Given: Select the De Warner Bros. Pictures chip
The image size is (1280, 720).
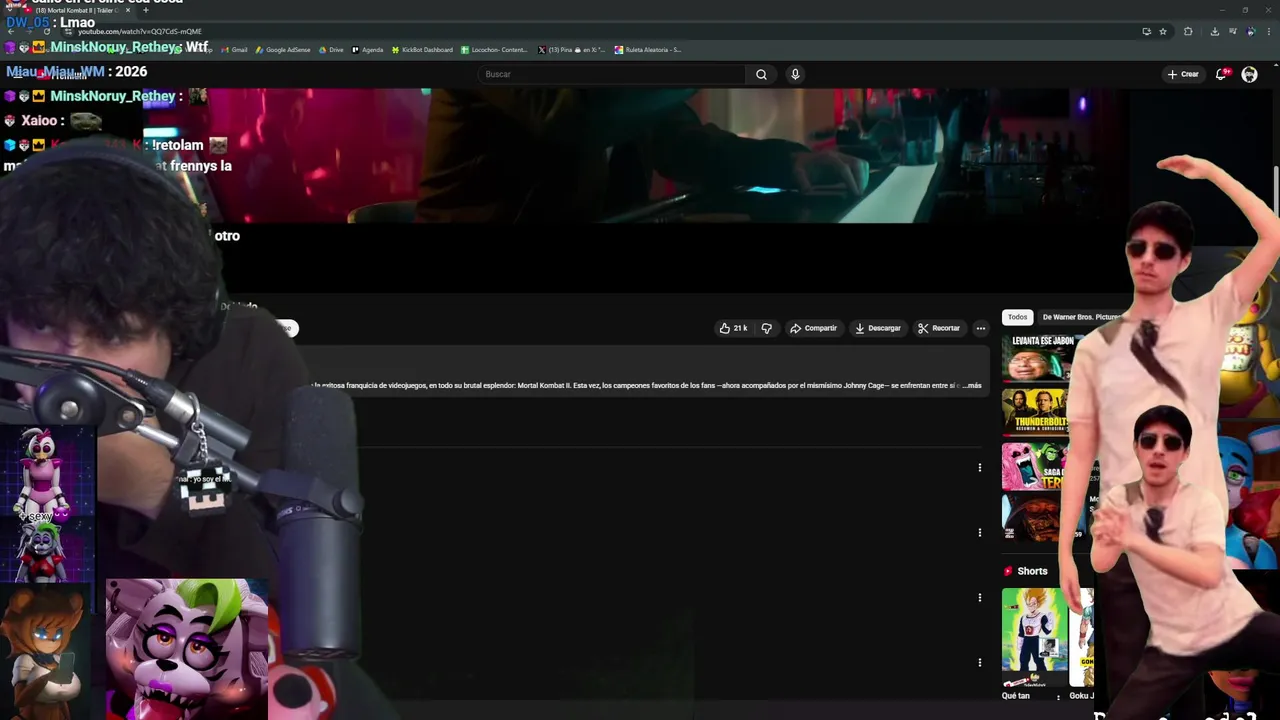Looking at the screenshot, I should 1081,317.
